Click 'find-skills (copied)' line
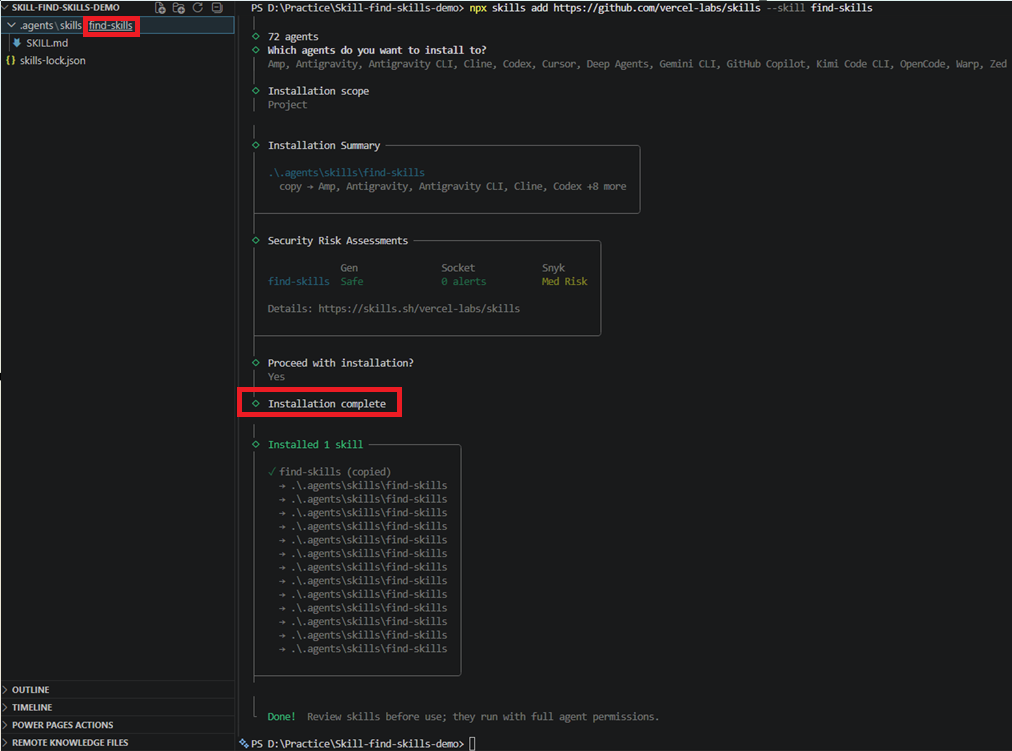 pyautogui.click(x=334, y=472)
